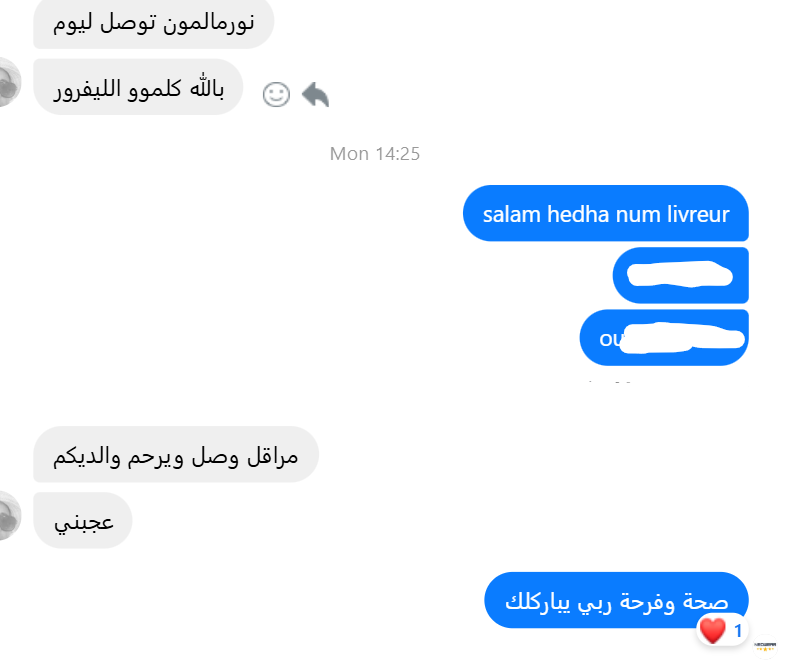
Task: Click the Mon 14:25 timestamp
Action: [x=374, y=154]
